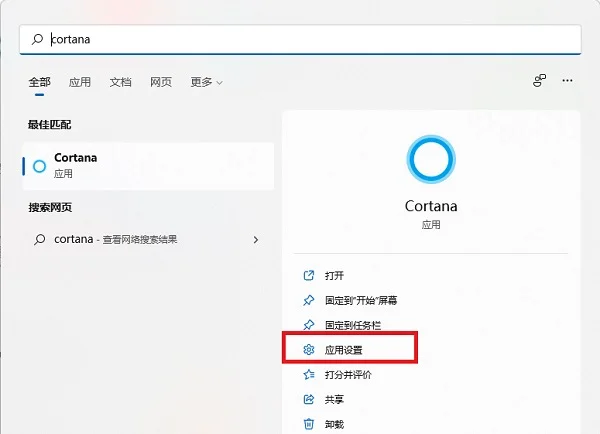Select the 全部 tab

pos(39,82)
